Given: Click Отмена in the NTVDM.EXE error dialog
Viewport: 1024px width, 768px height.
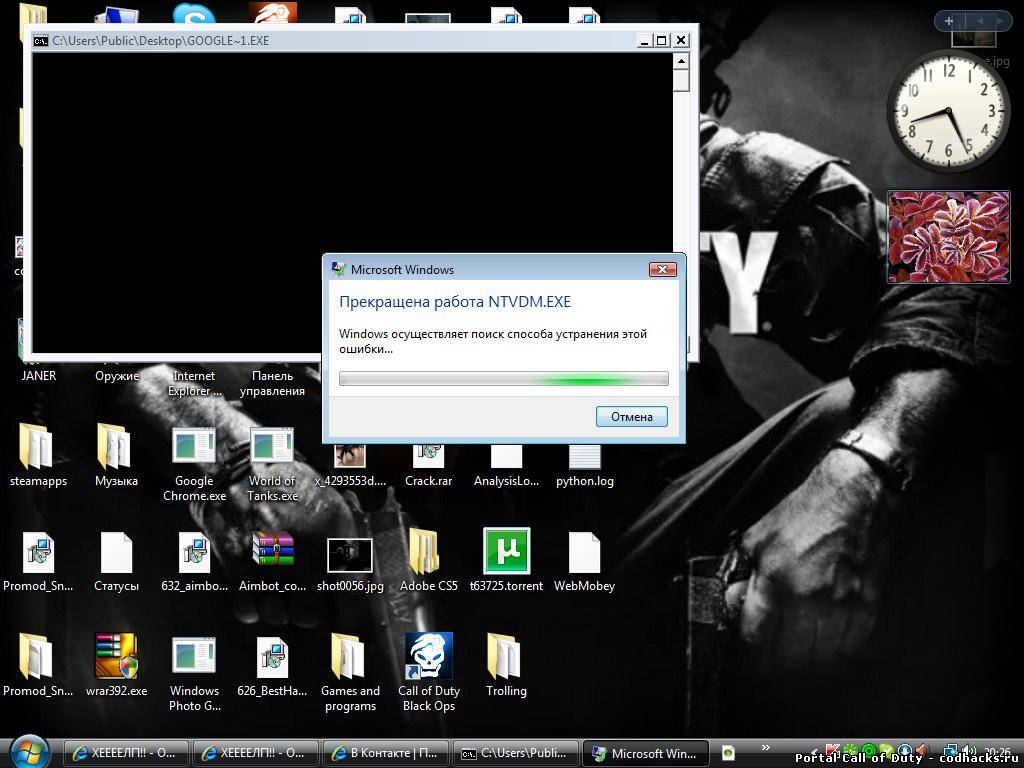Looking at the screenshot, I should click(x=632, y=417).
